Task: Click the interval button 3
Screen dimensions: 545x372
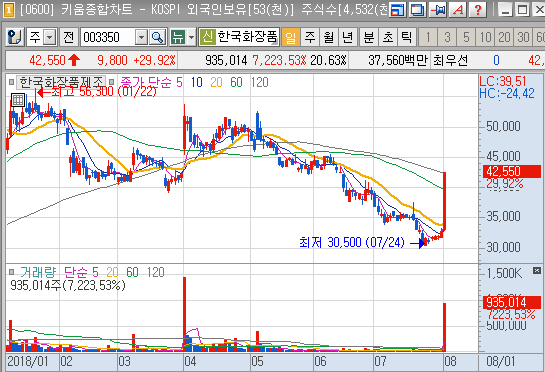Action: coord(447,37)
